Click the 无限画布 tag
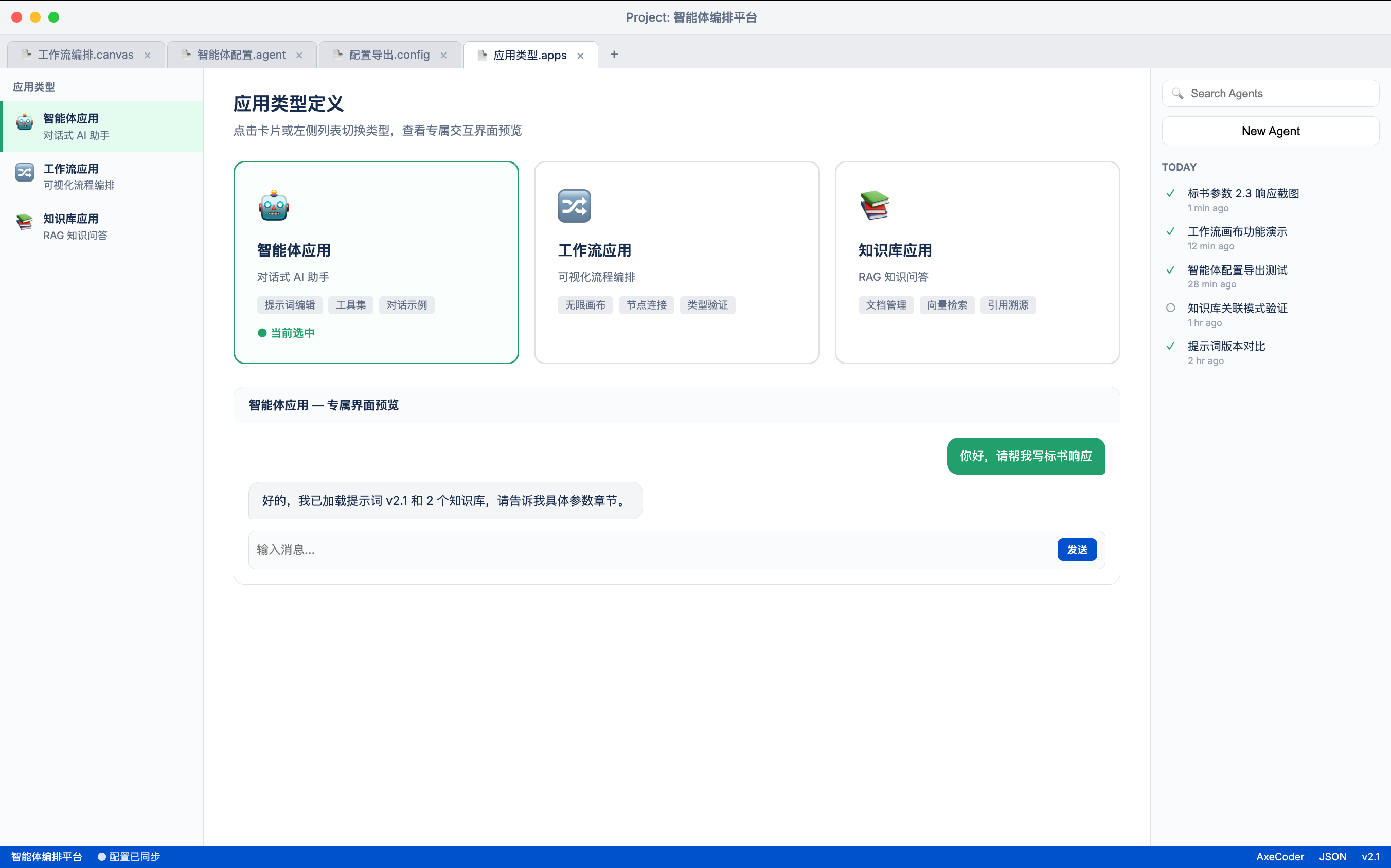This screenshot has height=868, width=1391. [585, 305]
